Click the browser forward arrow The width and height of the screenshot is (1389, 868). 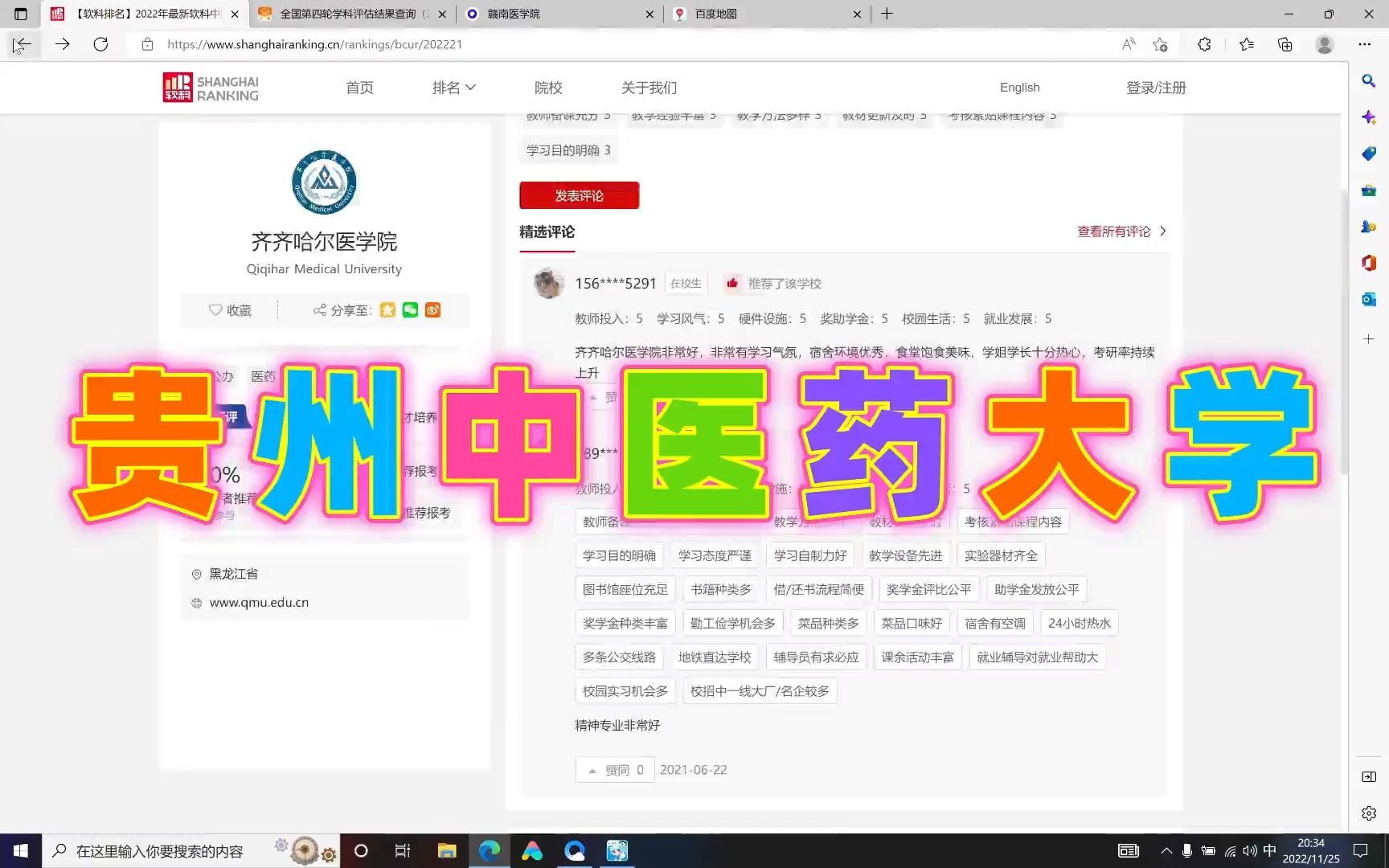coord(62,44)
